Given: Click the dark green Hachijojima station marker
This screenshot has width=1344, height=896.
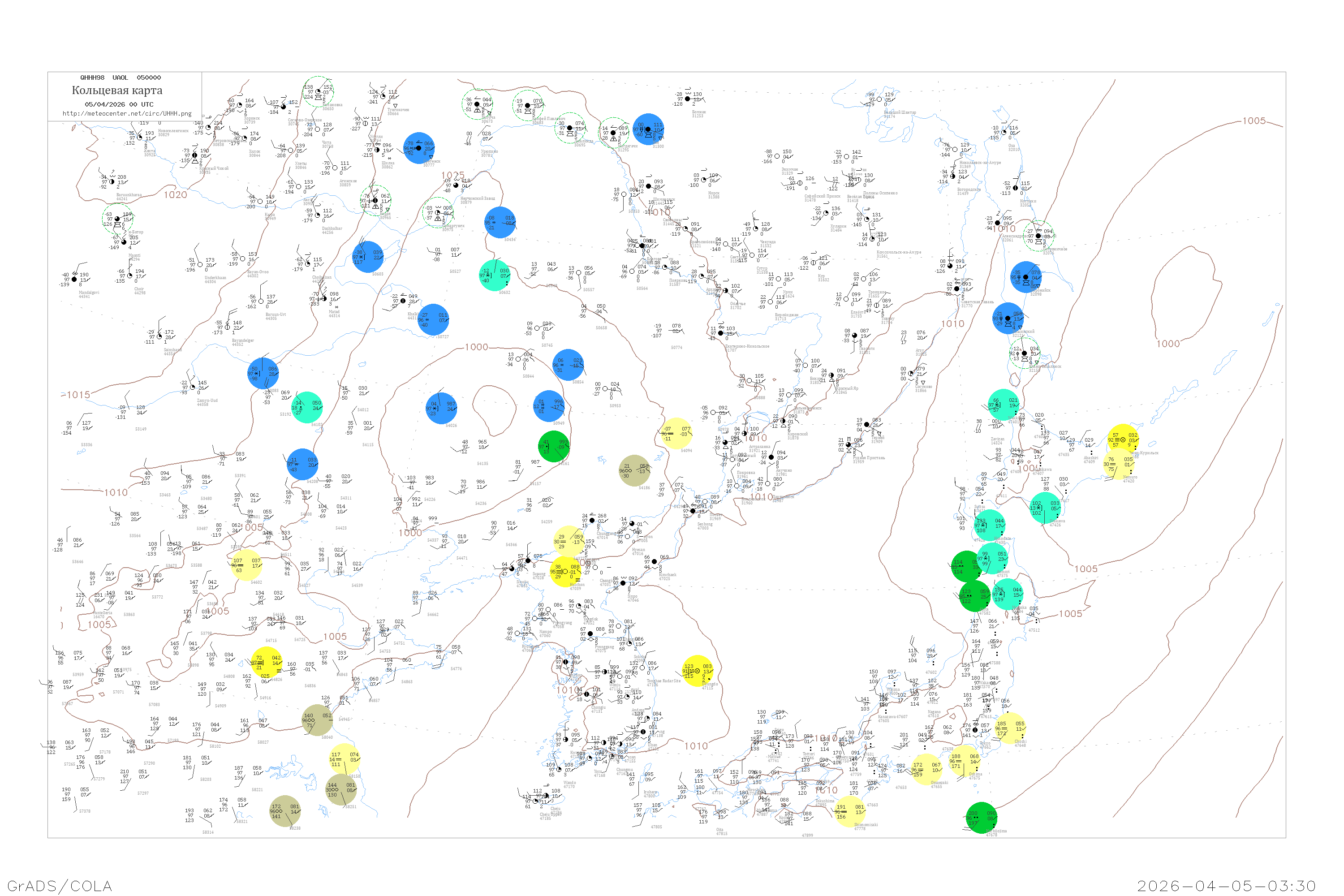Looking at the screenshot, I should click(981, 818).
